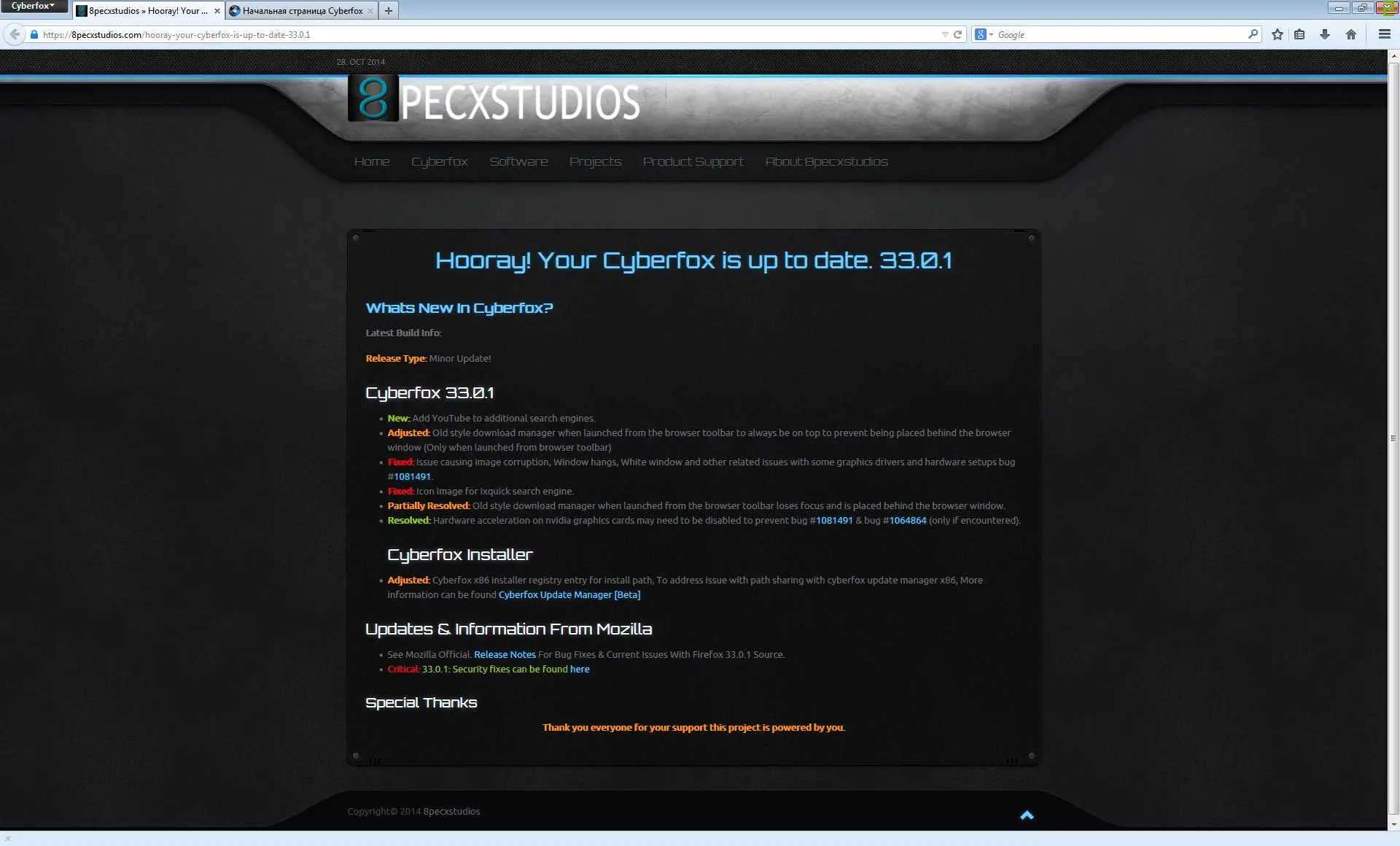Click the browser home icon
This screenshot has height=846, width=1400.
pyautogui.click(x=1351, y=34)
